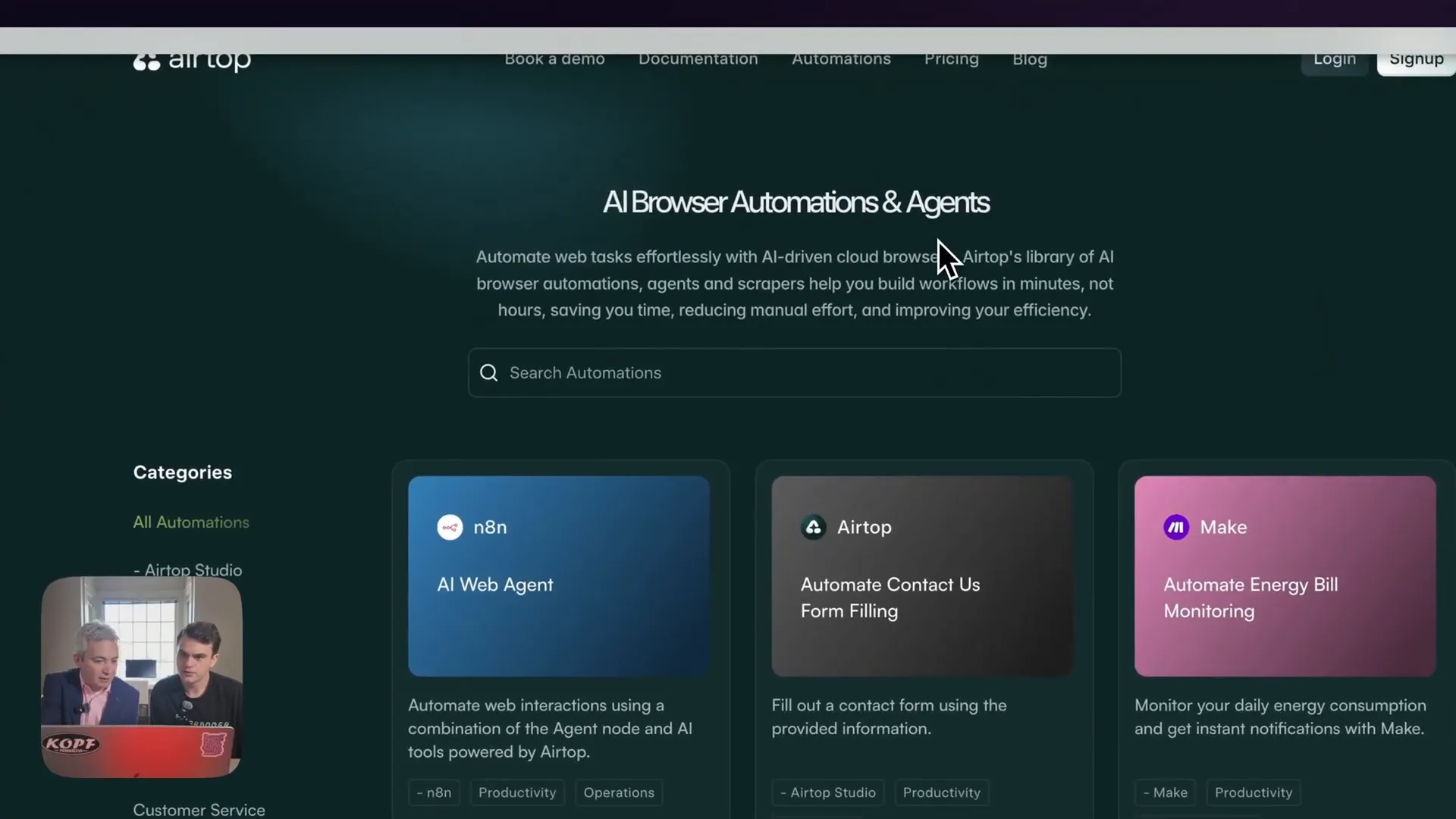Image resolution: width=1456 pixels, height=819 pixels.
Task: Select the Airtop Studio category
Action: [x=187, y=570]
